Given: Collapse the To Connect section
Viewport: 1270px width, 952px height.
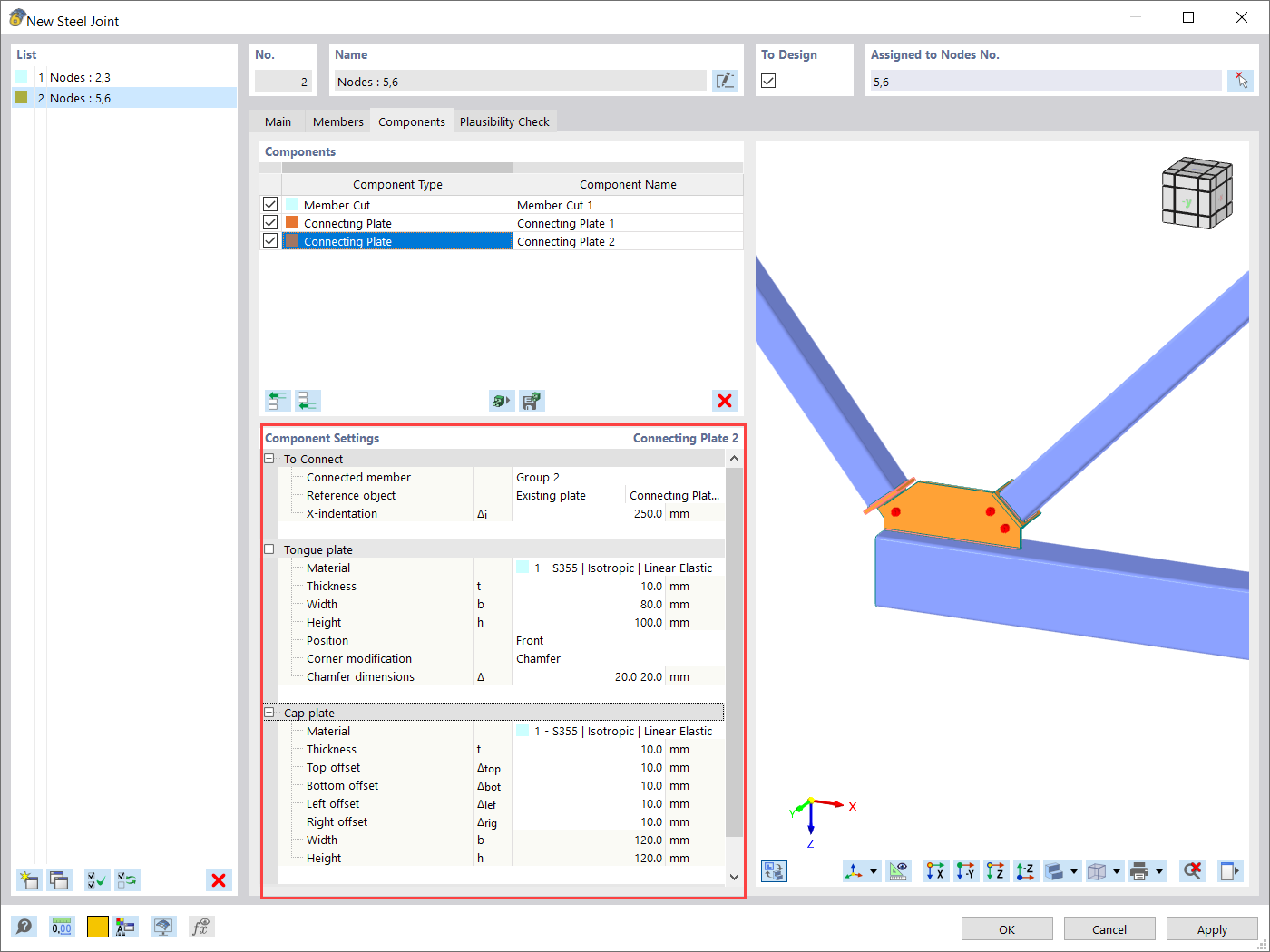Looking at the screenshot, I should (269, 459).
